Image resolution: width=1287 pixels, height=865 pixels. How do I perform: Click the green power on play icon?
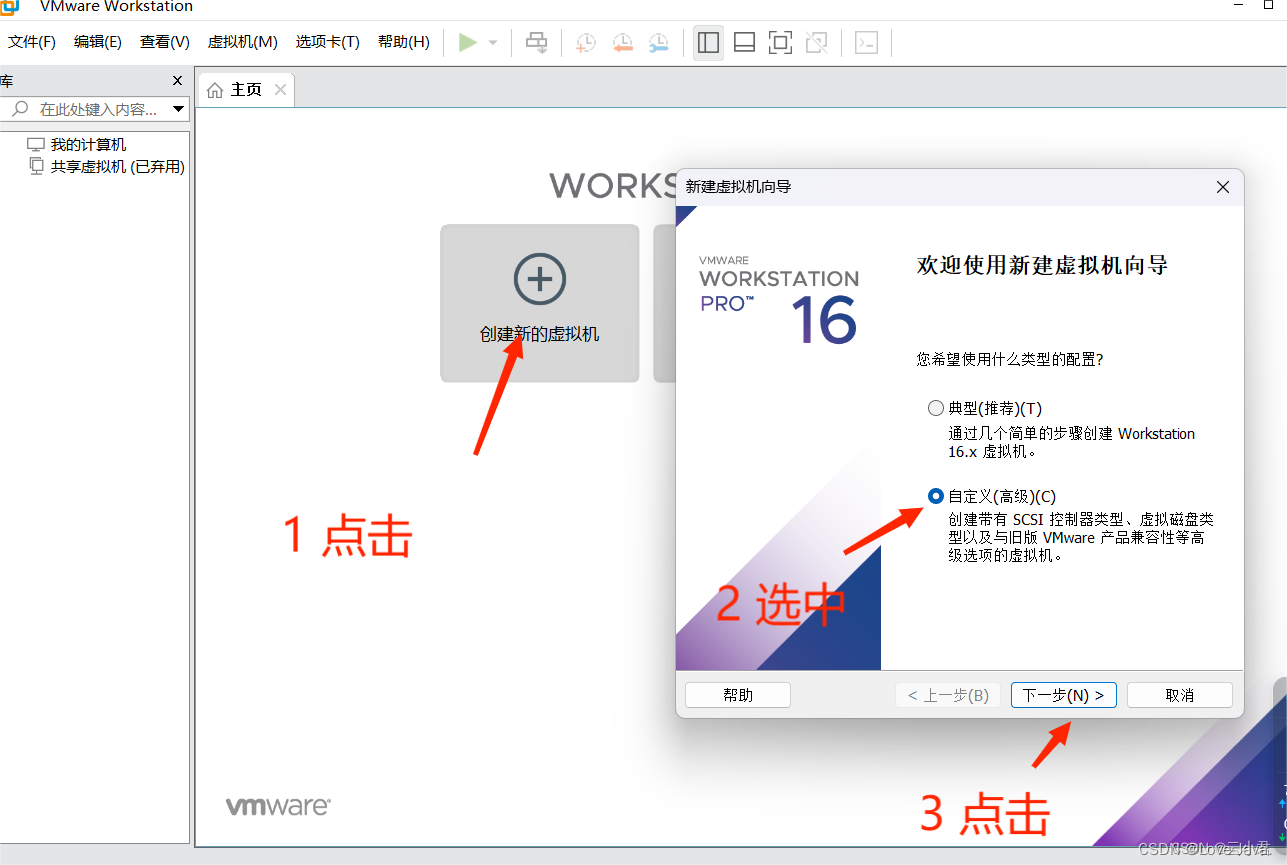tap(467, 42)
